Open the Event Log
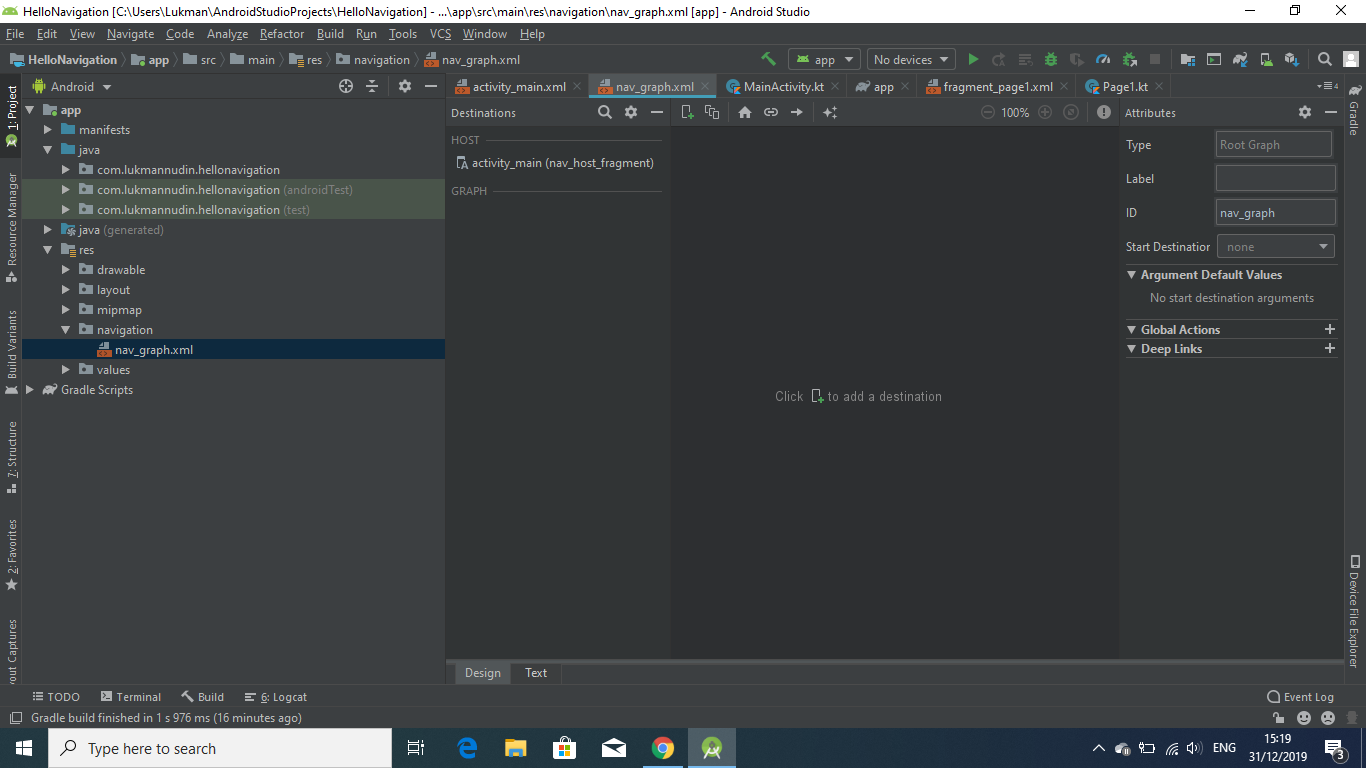Image resolution: width=1366 pixels, height=768 pixels. click(x=1300, y=696)
